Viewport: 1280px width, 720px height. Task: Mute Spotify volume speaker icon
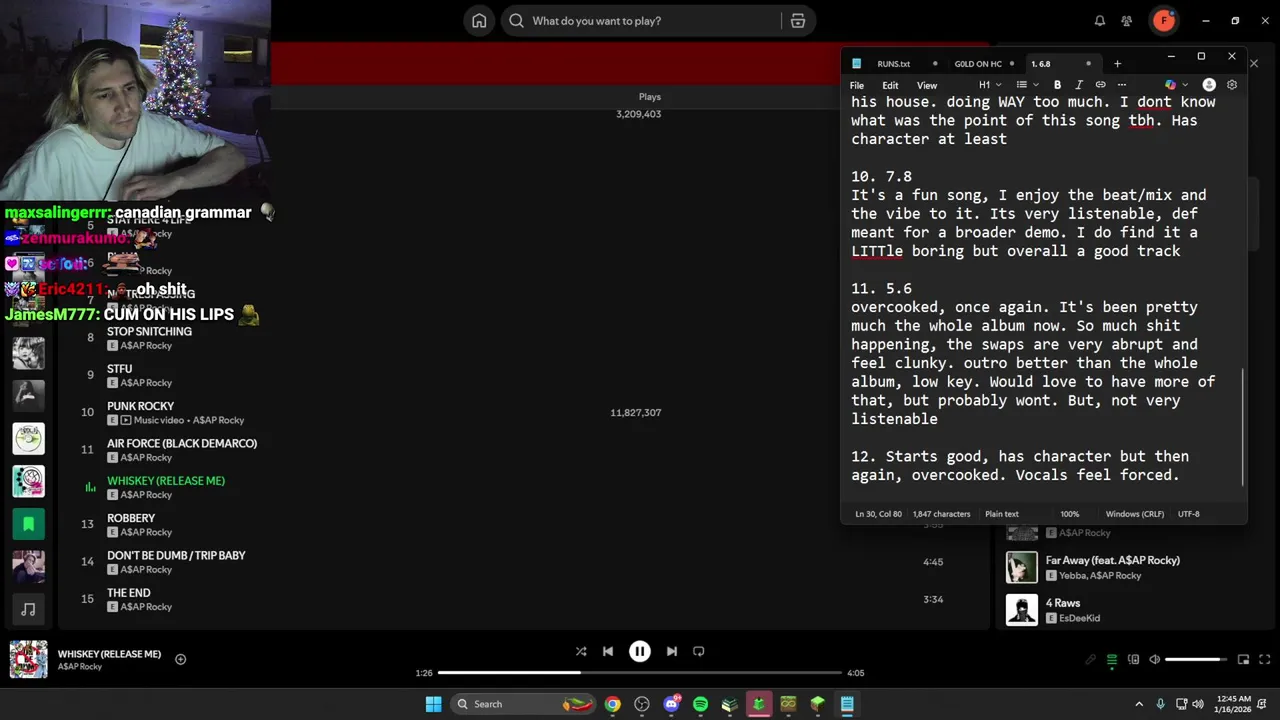[x=1154, y=660]
